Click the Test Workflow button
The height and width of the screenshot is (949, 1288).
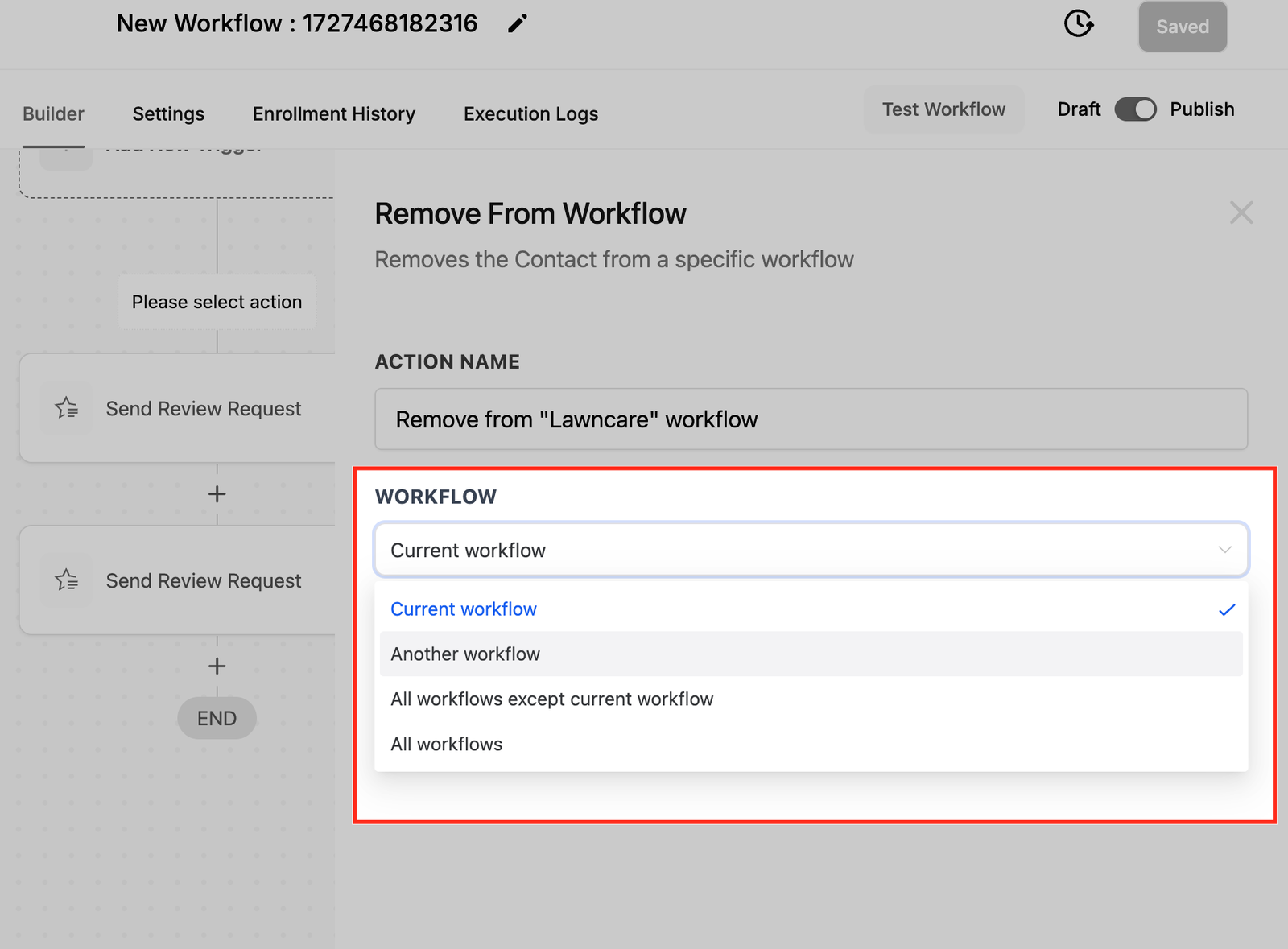pyautogui.click(x=943, y=109)
